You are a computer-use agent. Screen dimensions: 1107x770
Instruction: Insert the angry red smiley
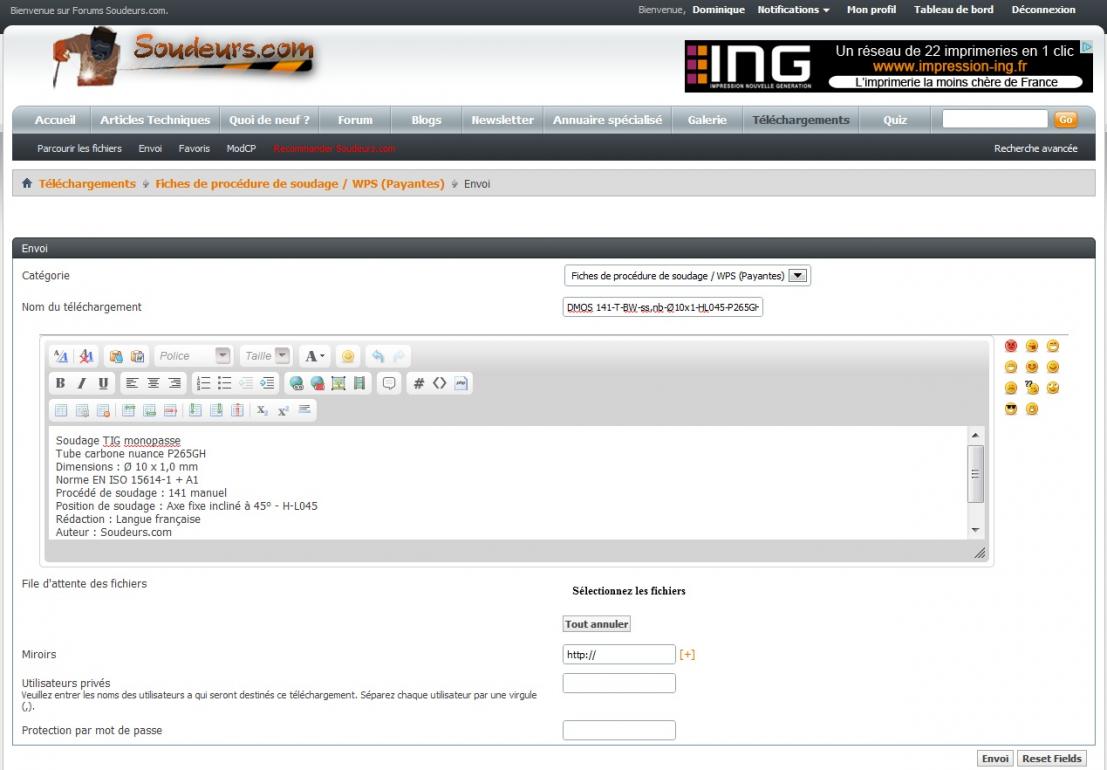coord(1011,346)
